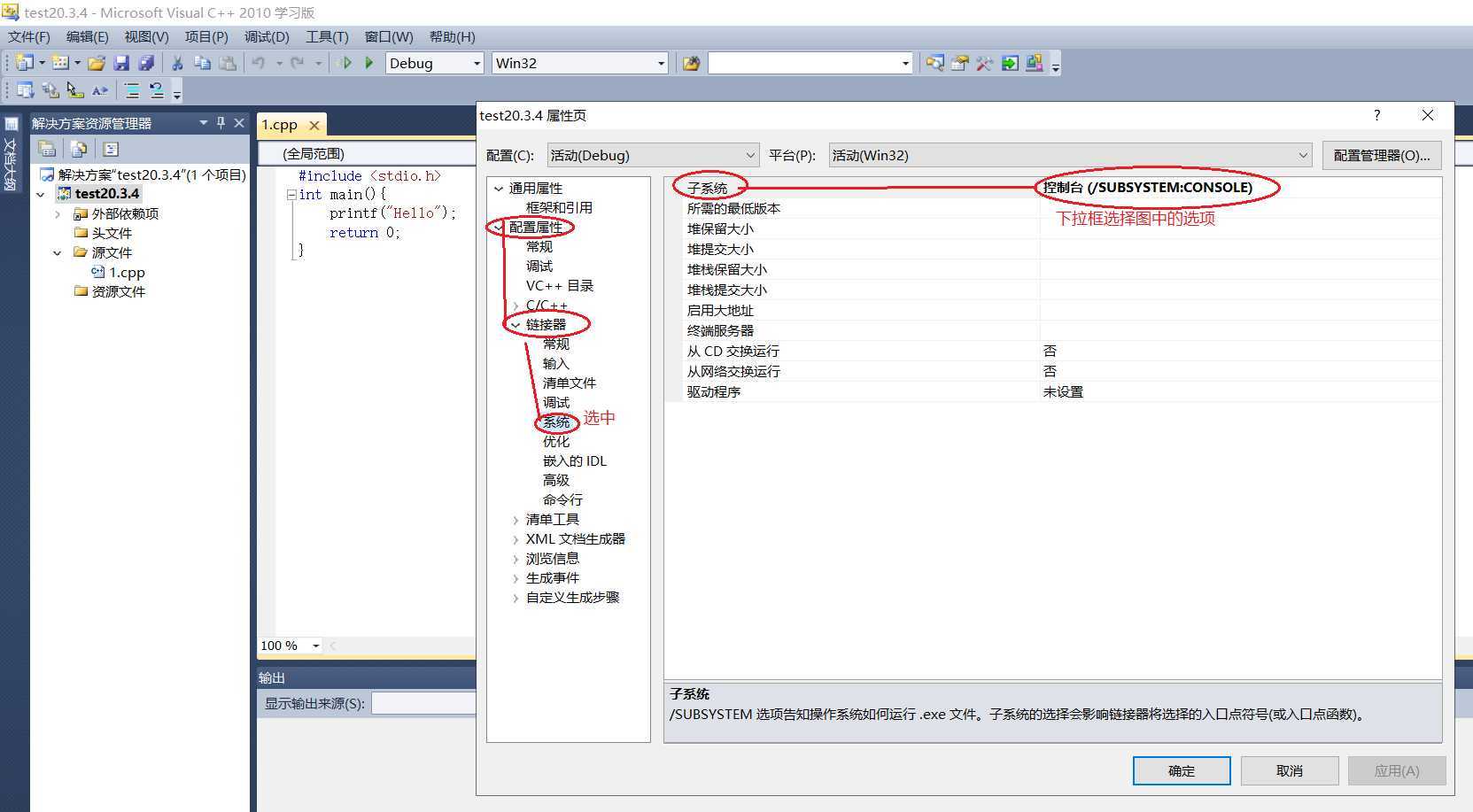Open the 项目(P) menu
The width and height of the screenshot is (1473, 812).
coord(205,36)
